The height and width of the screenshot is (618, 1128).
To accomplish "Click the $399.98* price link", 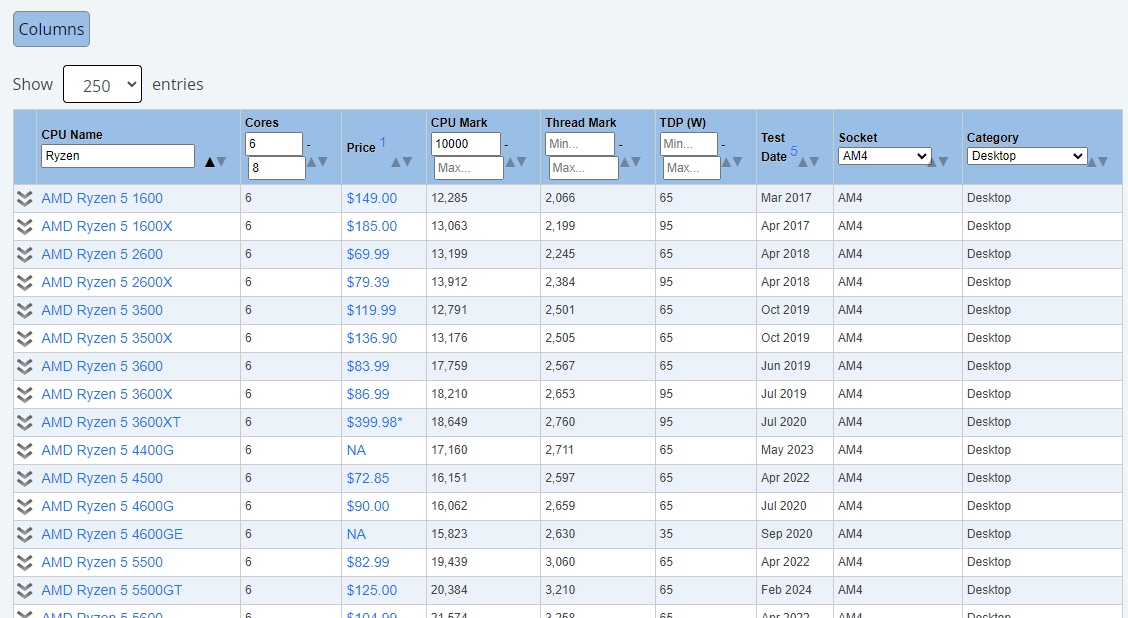I will pyautogui.click(x=375, y=423).
